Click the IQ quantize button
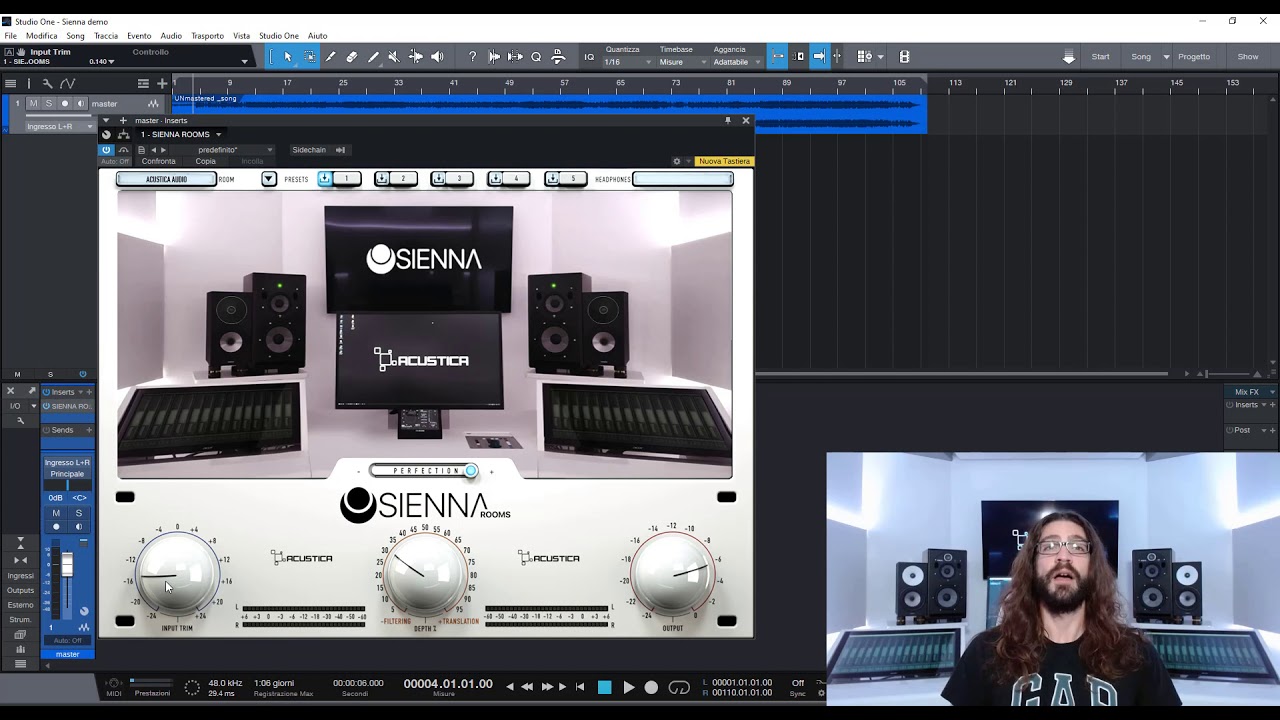This screenshot has width=1280, height=720. 589,57
